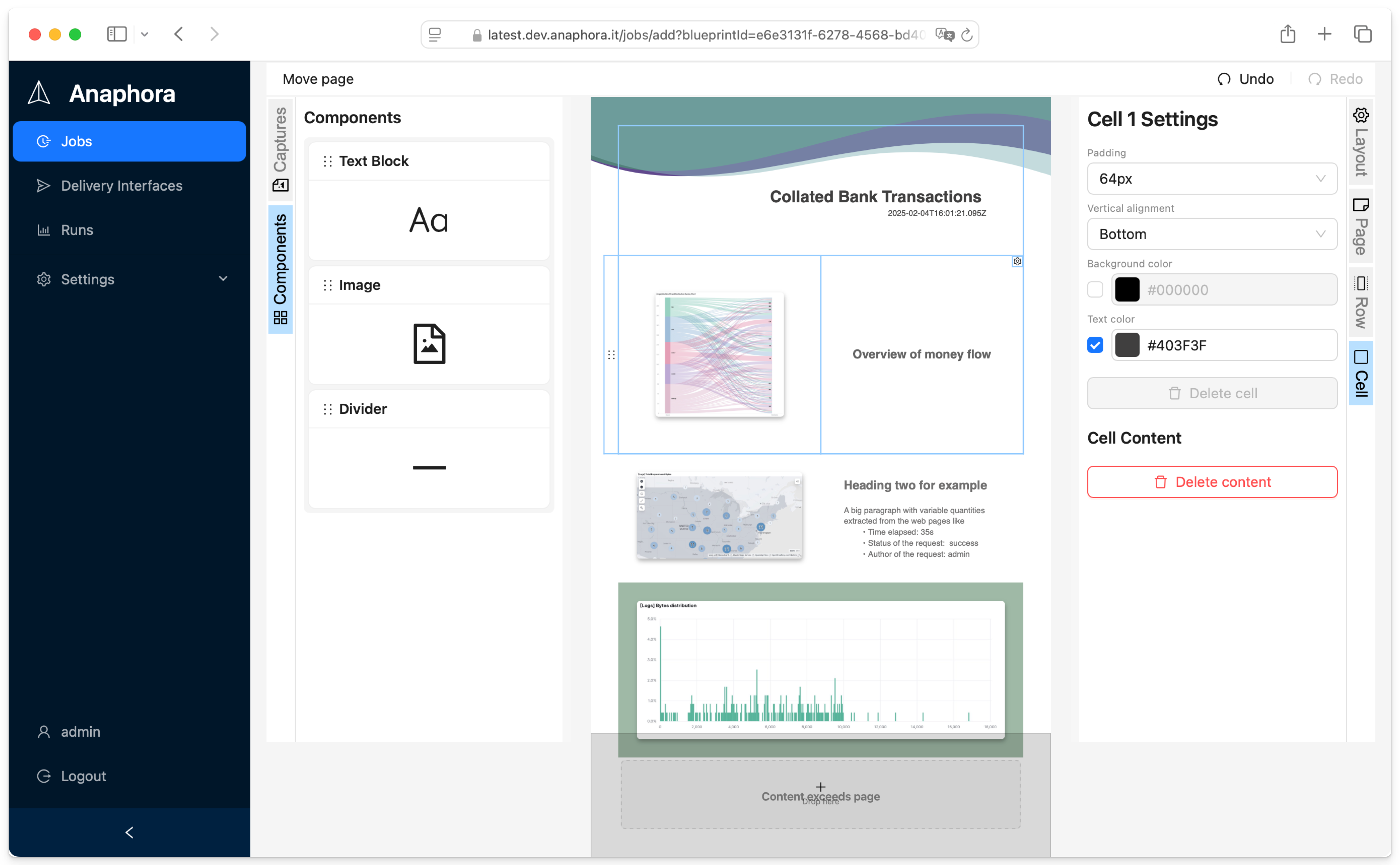Click the Delete content button
Viewport: 1400px width, 865px height.
click(1212, 482)
